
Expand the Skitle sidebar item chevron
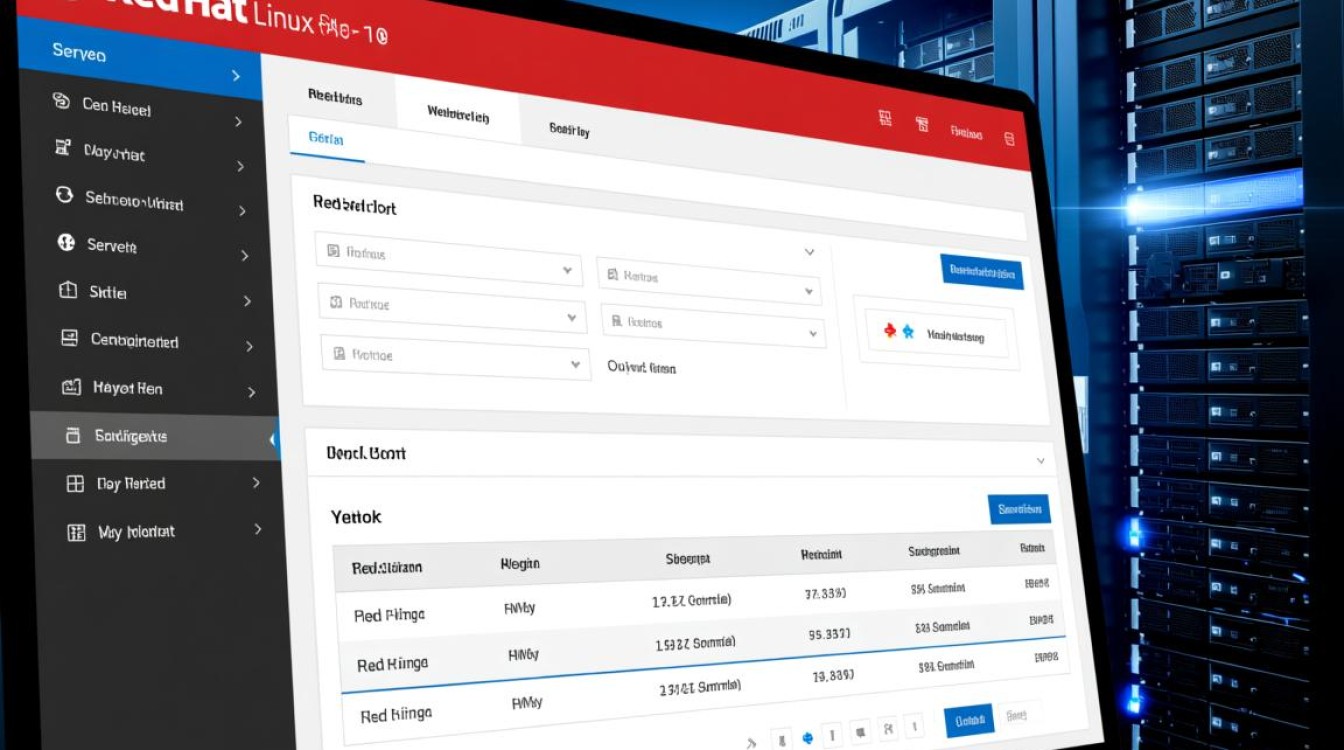point(247,301)
